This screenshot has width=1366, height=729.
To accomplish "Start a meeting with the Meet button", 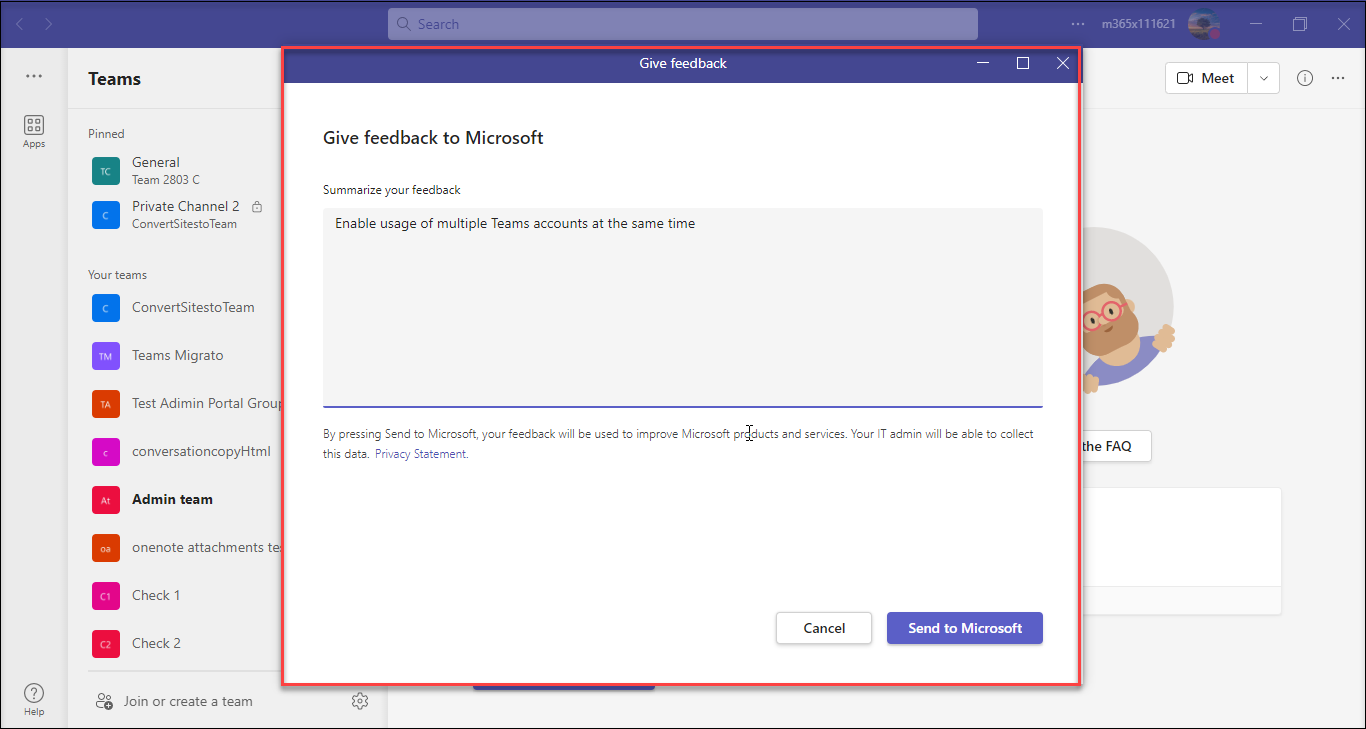I will tap(1206, 78).
